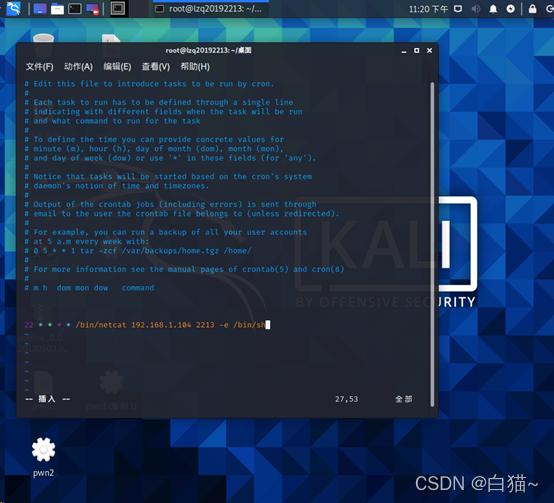Click the power manager tray icon

511,9
